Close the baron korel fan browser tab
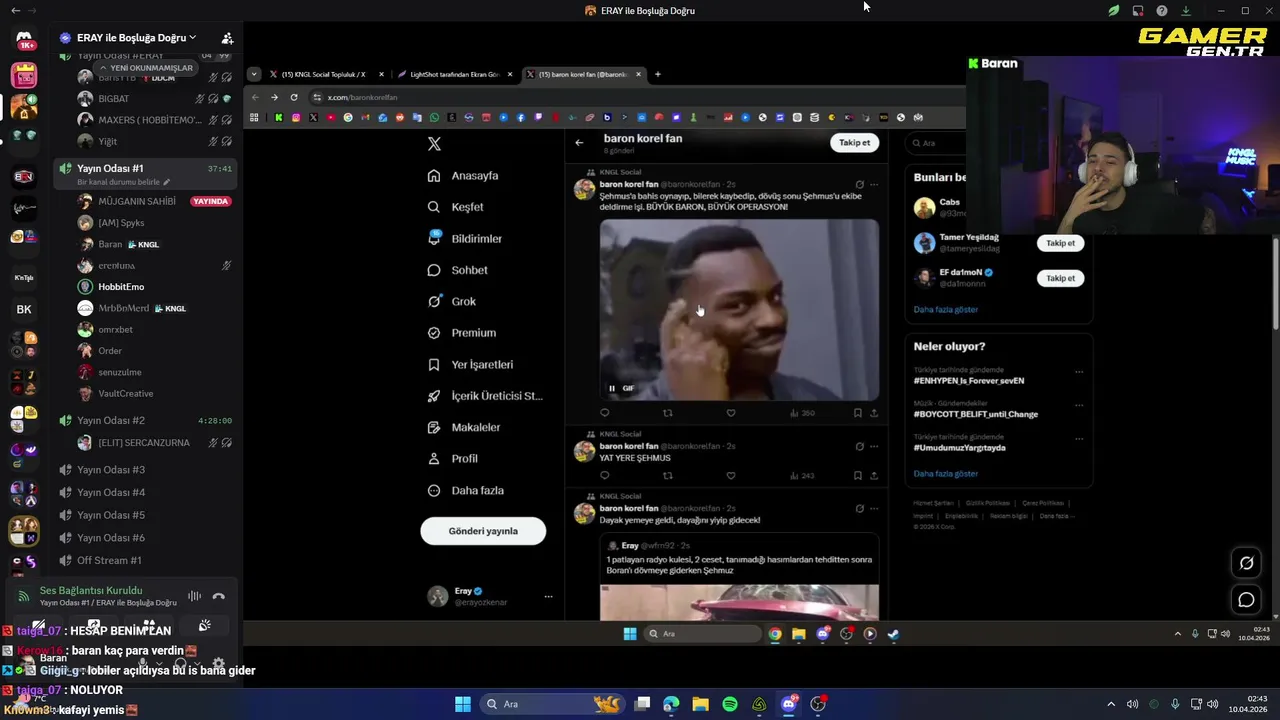 pos(638,74)
